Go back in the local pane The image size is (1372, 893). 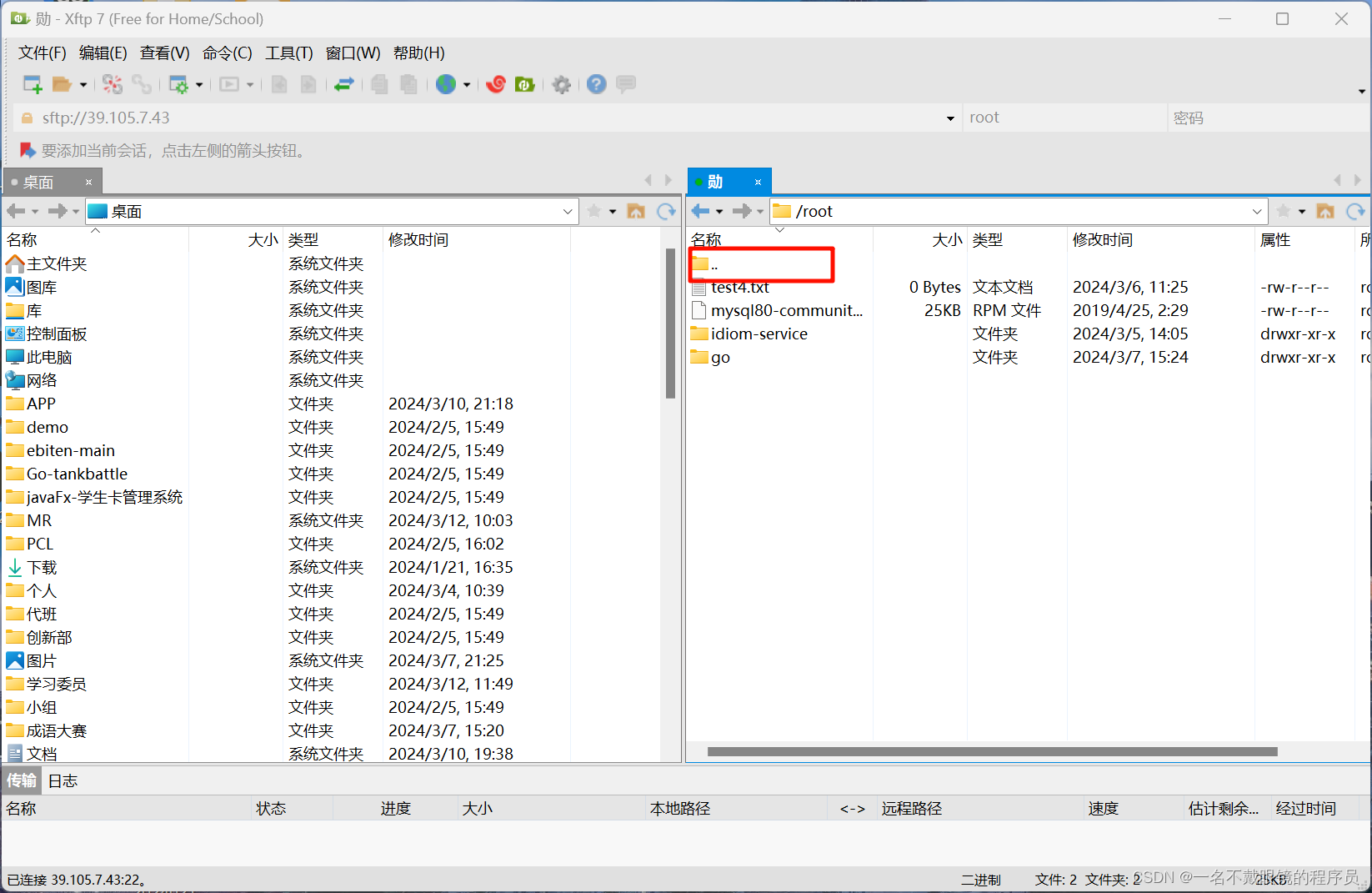point(16,211)
